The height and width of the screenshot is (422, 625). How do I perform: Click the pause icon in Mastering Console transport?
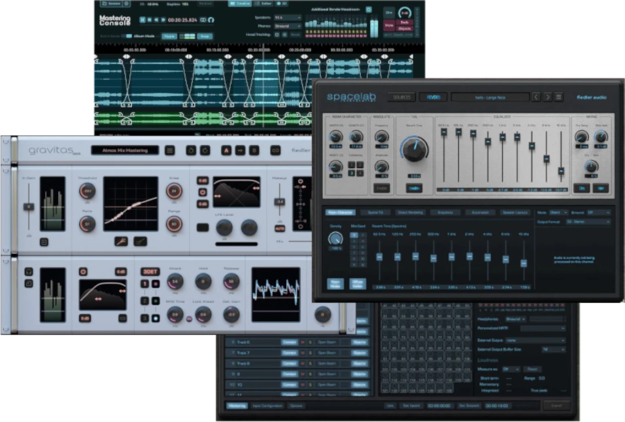143,20
